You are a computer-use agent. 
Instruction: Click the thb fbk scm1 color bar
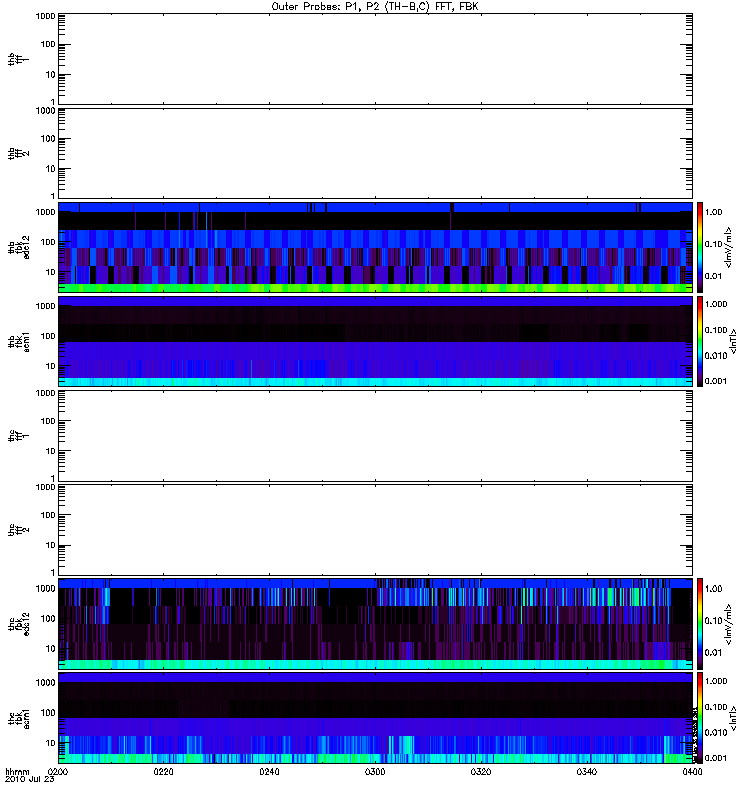tap(700, 342)
